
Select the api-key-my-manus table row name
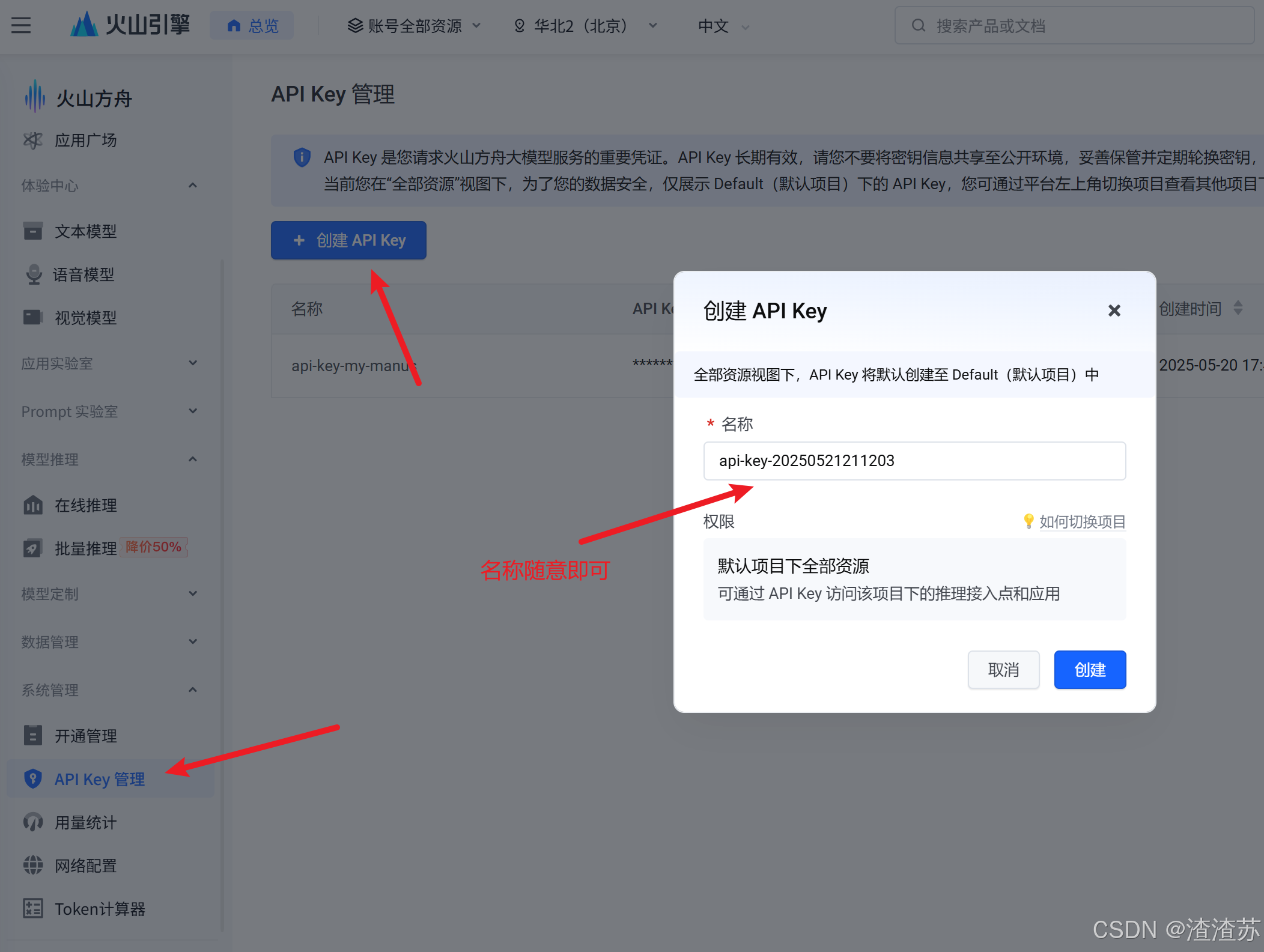tap(353, 365)
